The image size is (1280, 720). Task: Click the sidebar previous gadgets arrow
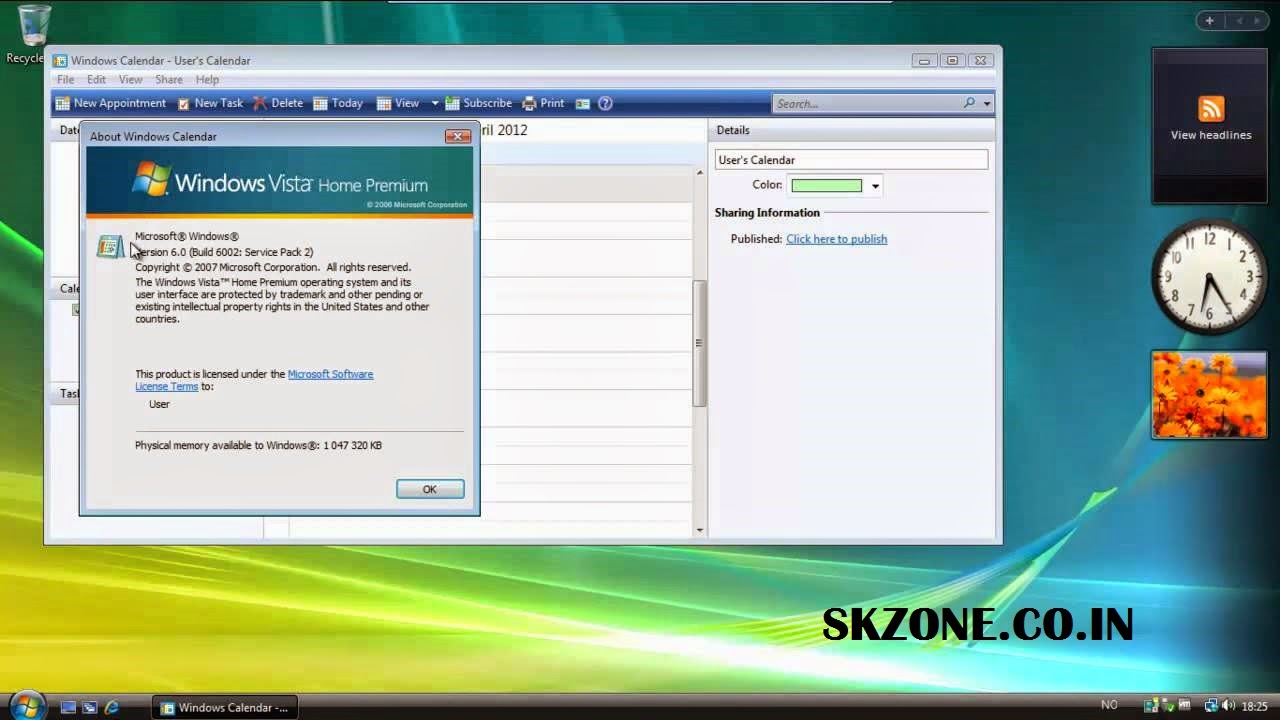coord(1239,21)
